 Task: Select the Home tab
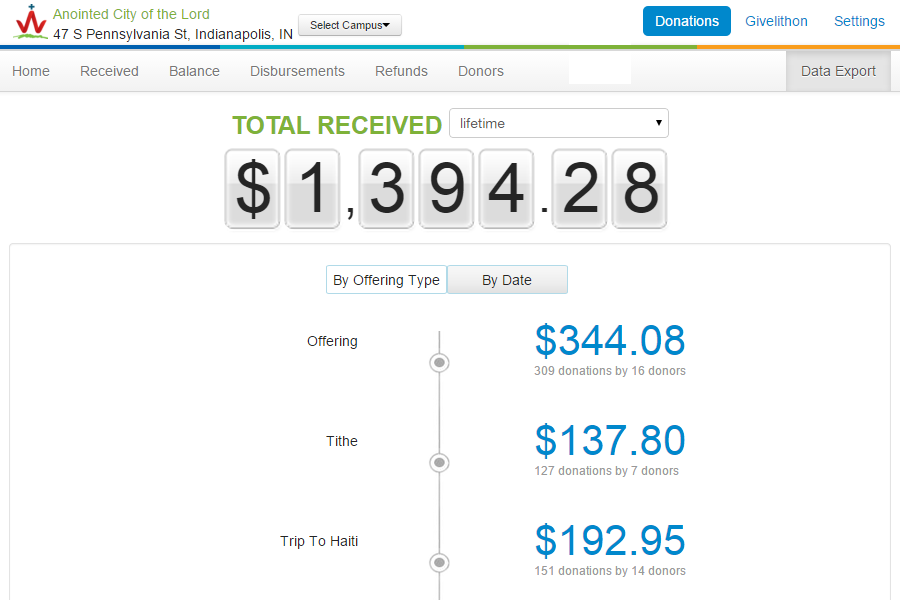31,71
